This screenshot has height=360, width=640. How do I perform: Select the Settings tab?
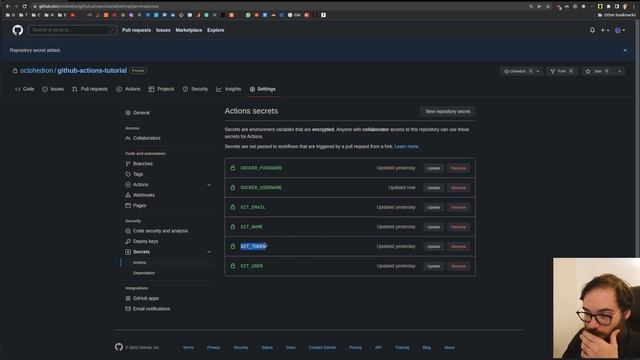click(x=262, y=89)
